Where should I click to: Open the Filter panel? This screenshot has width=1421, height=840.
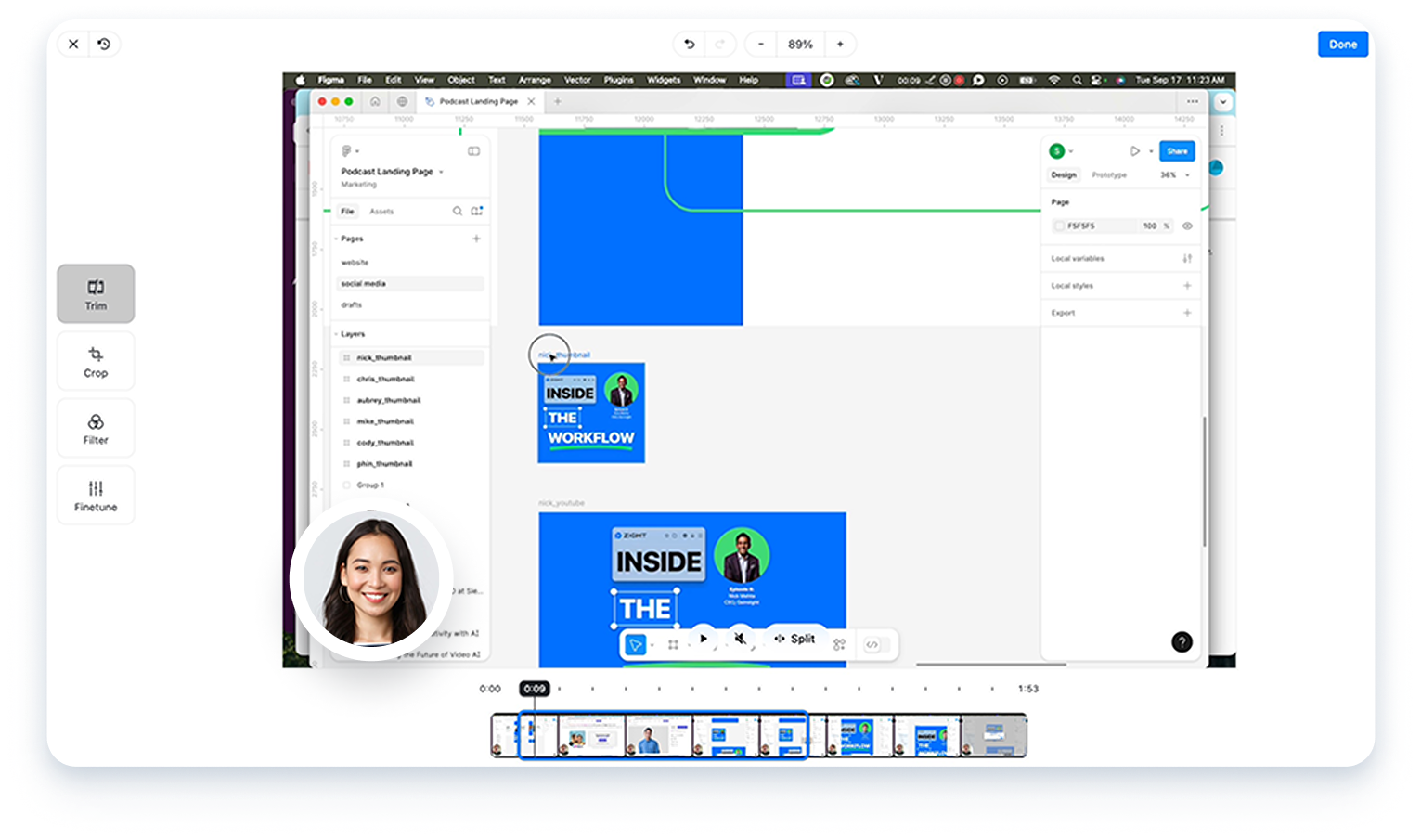point(96,429)
